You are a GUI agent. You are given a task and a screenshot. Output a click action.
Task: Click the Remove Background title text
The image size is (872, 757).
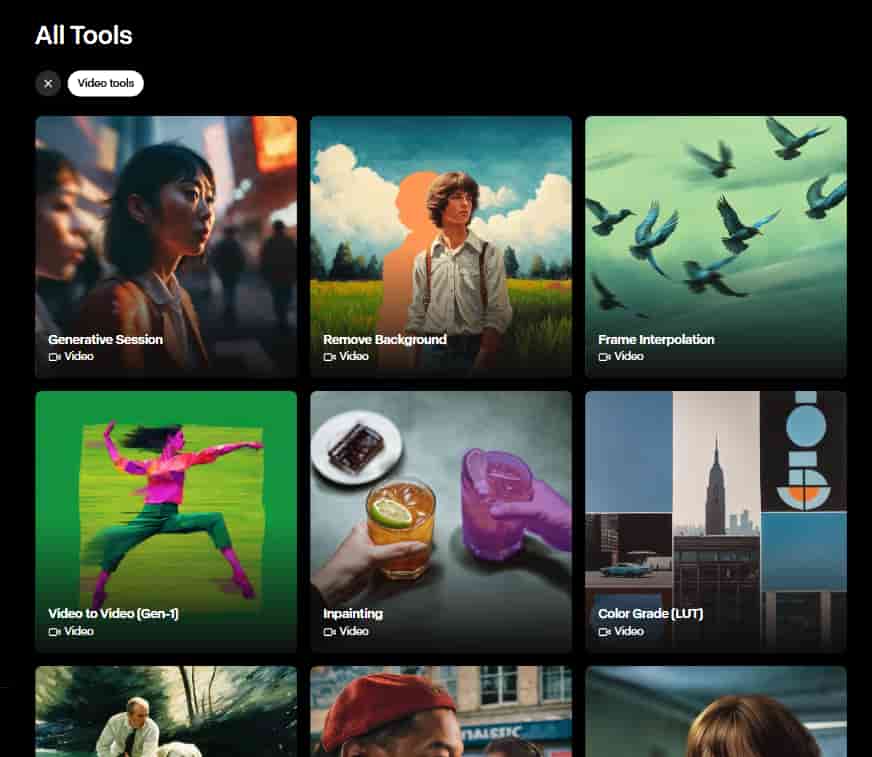(x=385, y=339)
